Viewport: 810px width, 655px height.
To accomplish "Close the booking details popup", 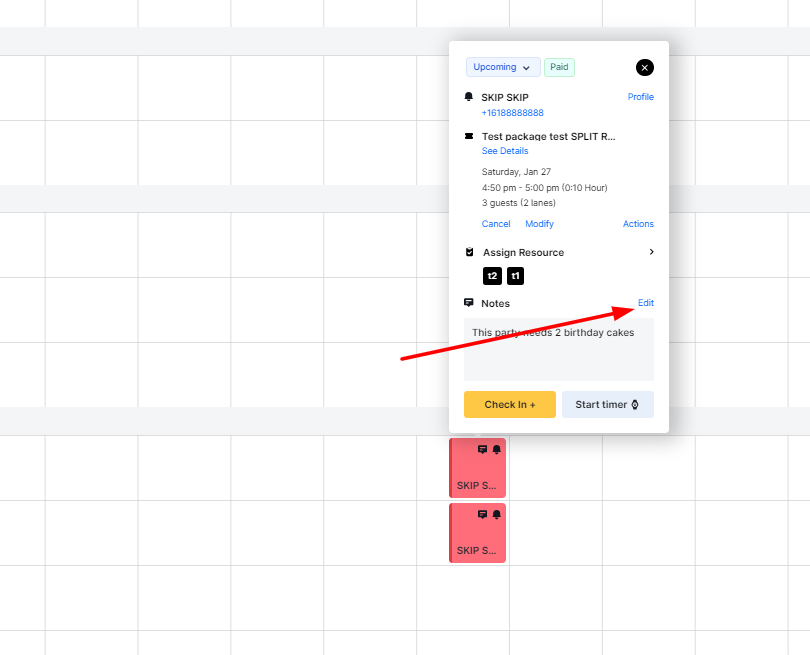I will (x=644, y=68).
